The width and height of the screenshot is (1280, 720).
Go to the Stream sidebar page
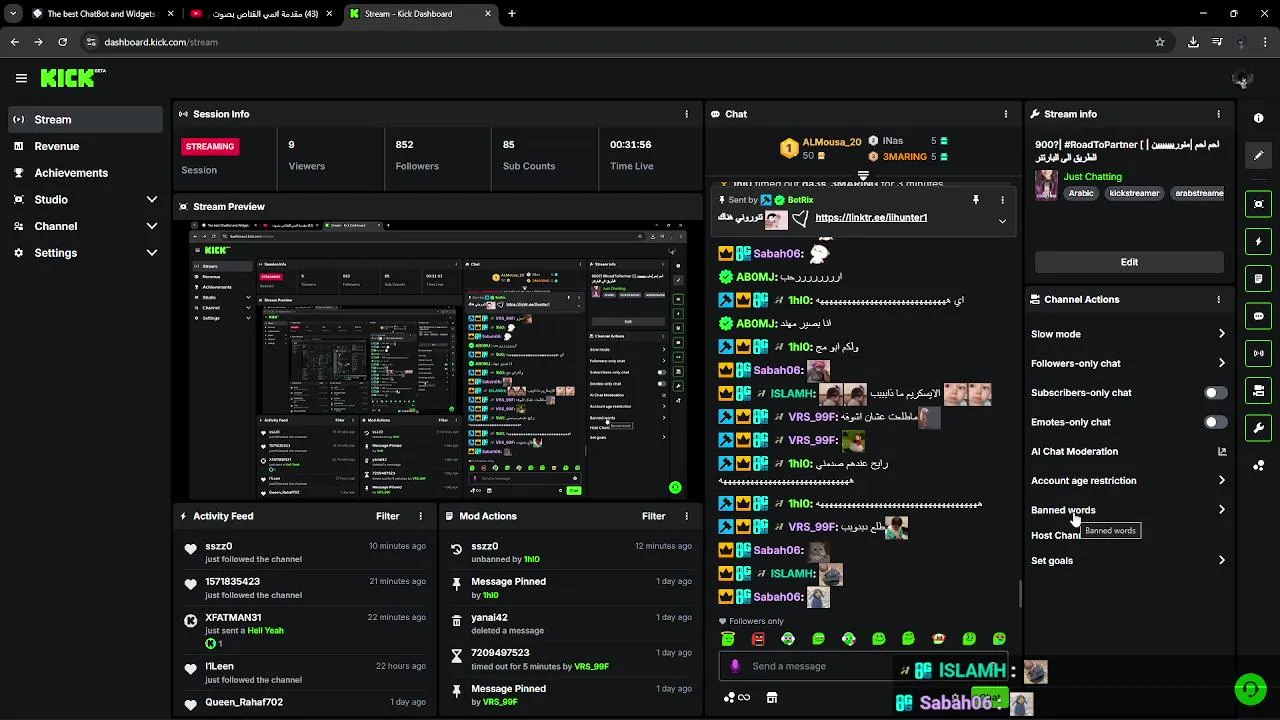pos(83,119)
